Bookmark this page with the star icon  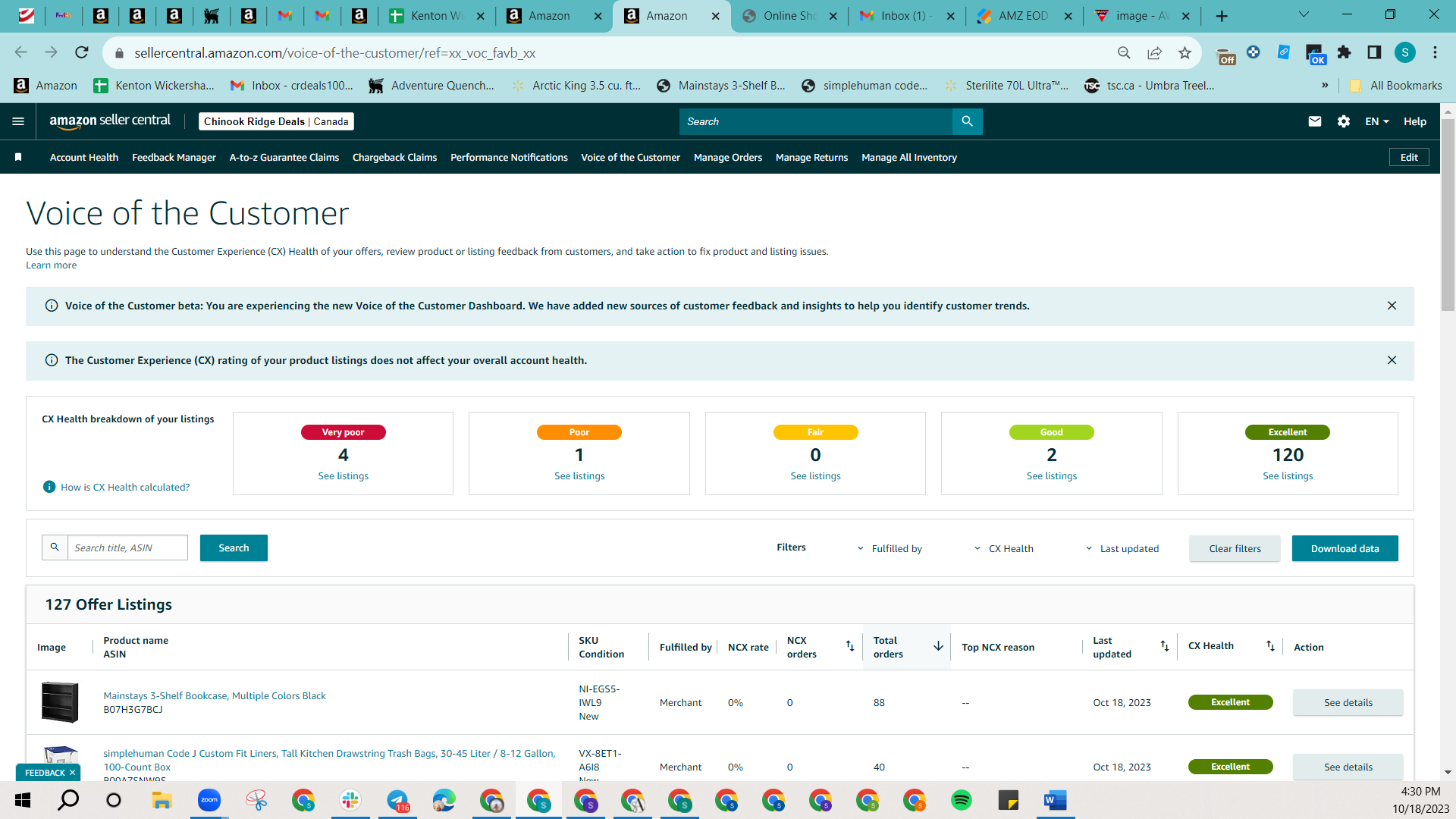[x=1185, y=52]
